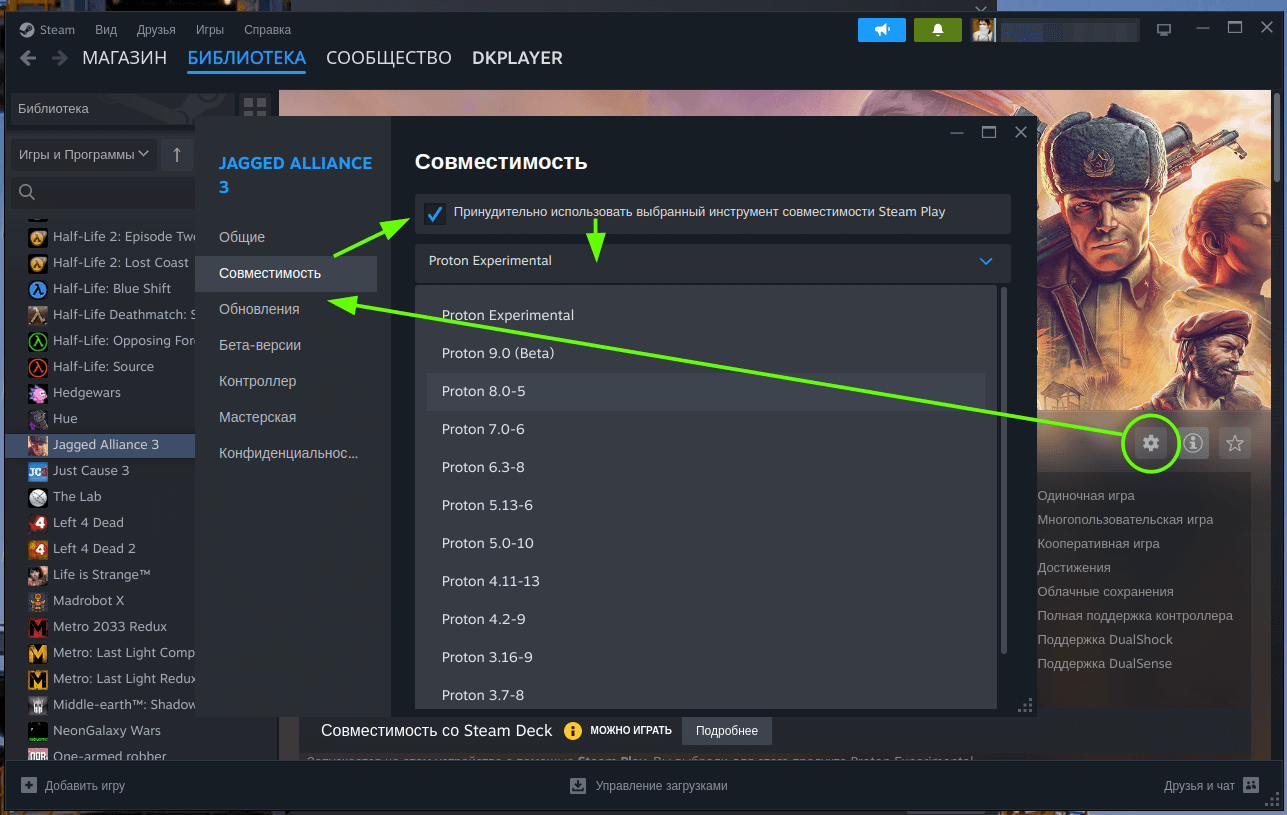Open the Proton Experimental dropdown

pos(713,263)
